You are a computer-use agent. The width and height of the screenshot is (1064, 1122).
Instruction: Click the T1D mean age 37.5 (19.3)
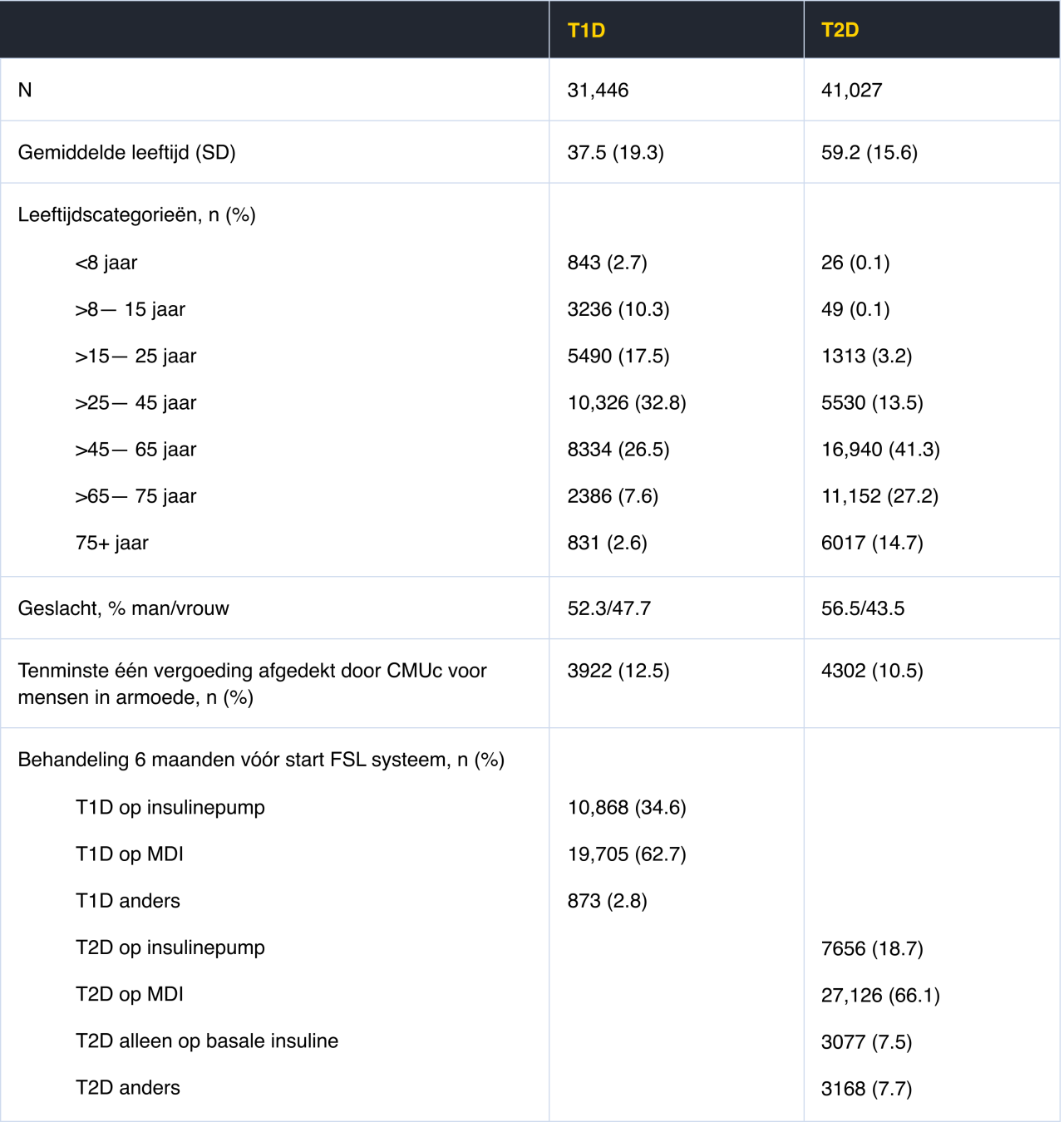coord(615,152)
